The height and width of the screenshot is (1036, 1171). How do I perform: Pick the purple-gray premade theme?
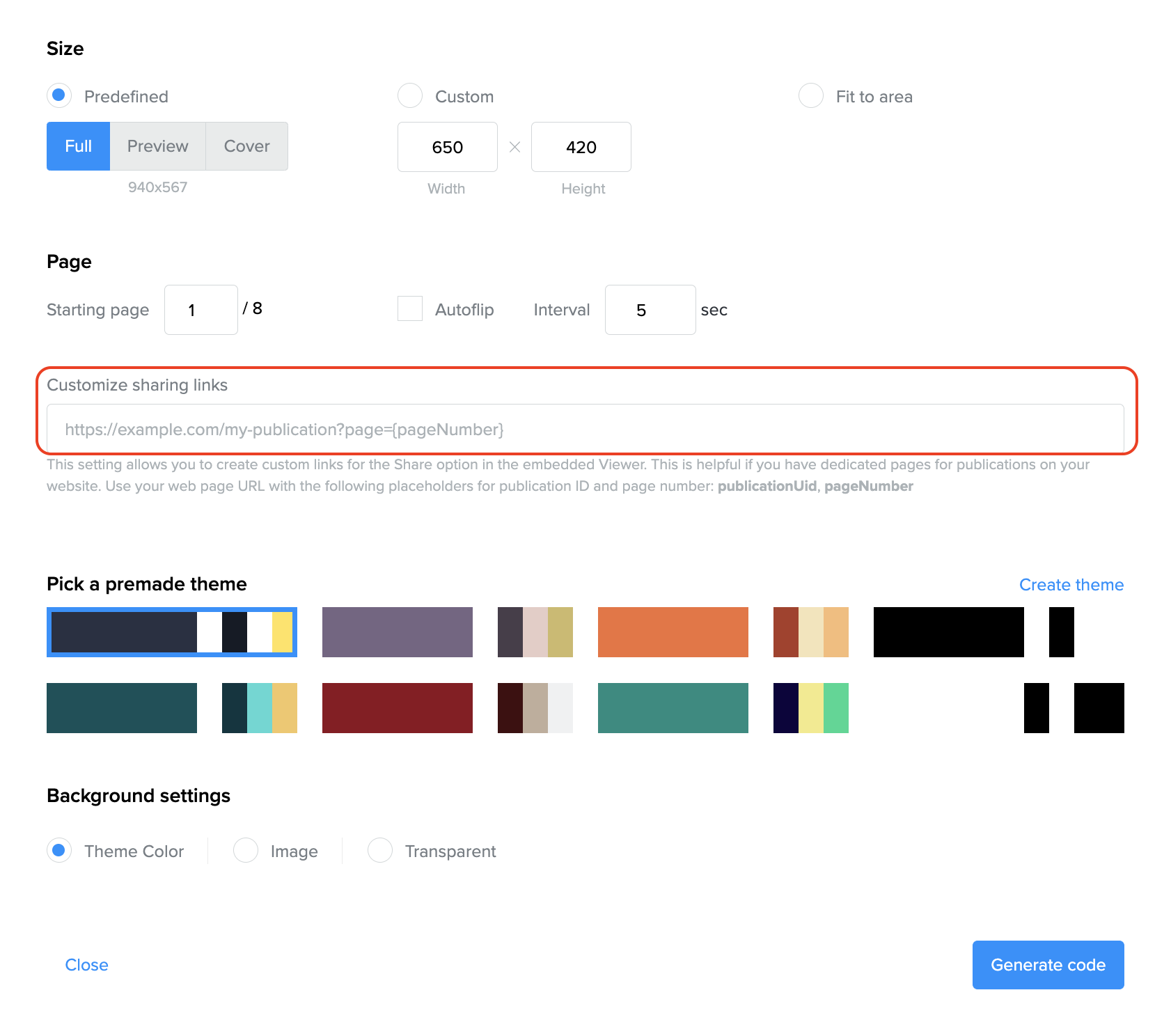(x=397, y=632)
